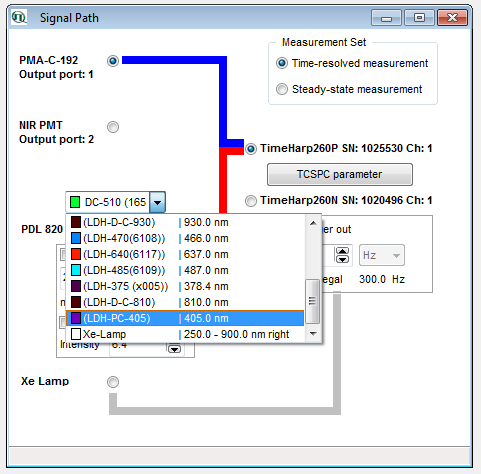Click the DC-510 (165 combo box field
The width and height of the screenshot is (481, 474).
point(115,202)
